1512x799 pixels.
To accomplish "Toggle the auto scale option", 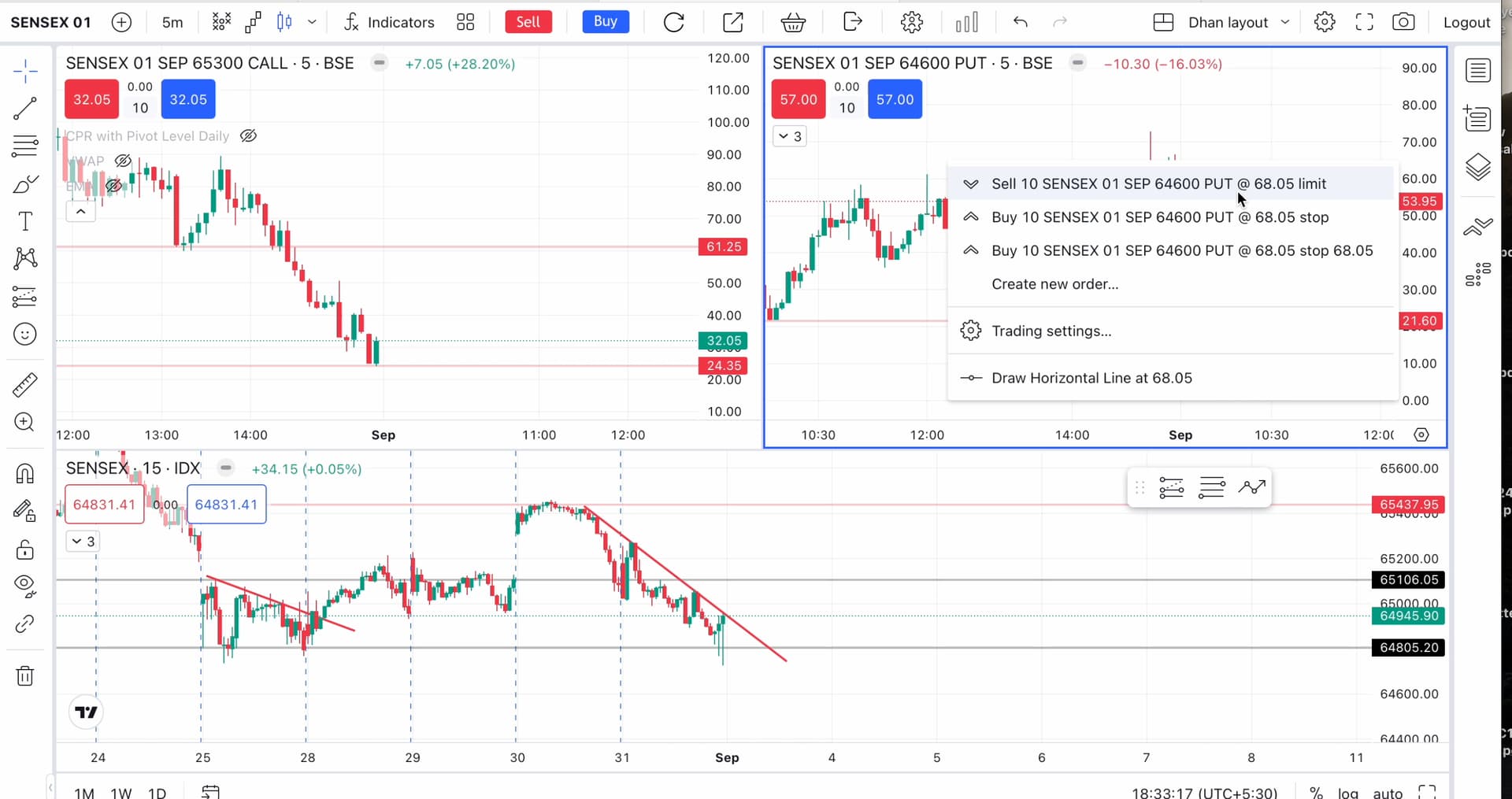I will tap(1388, 792).
